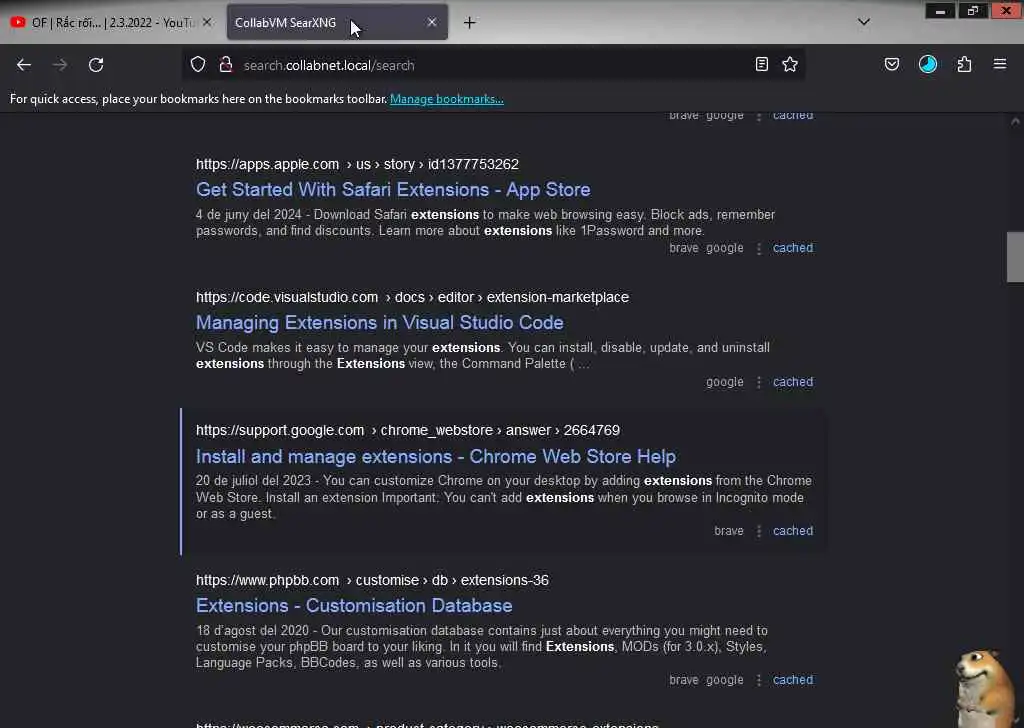This screenshot has width=1024, height=728.
Task: Select the CollabVM SearXNG tab
Action: (337, 22)
